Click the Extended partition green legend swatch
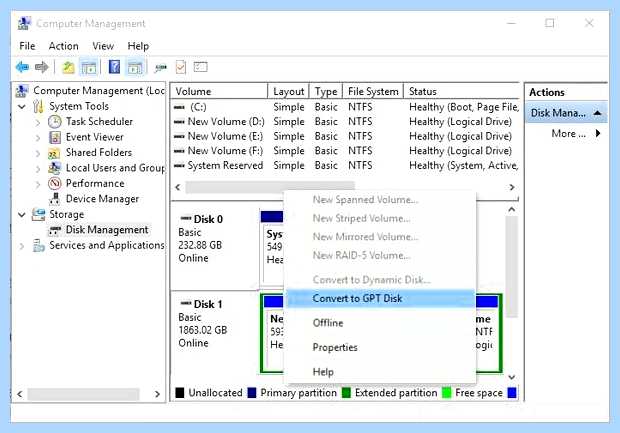 [346, 393]
